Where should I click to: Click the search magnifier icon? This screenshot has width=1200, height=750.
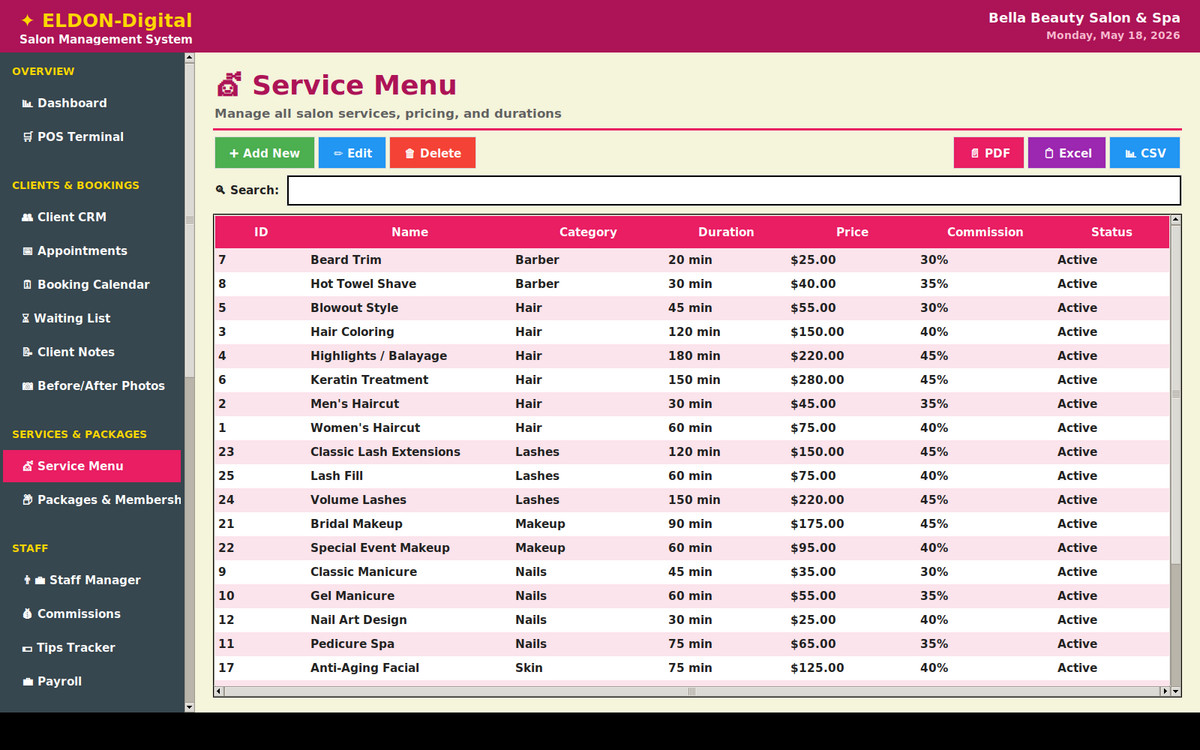click(x=220, y=190)
